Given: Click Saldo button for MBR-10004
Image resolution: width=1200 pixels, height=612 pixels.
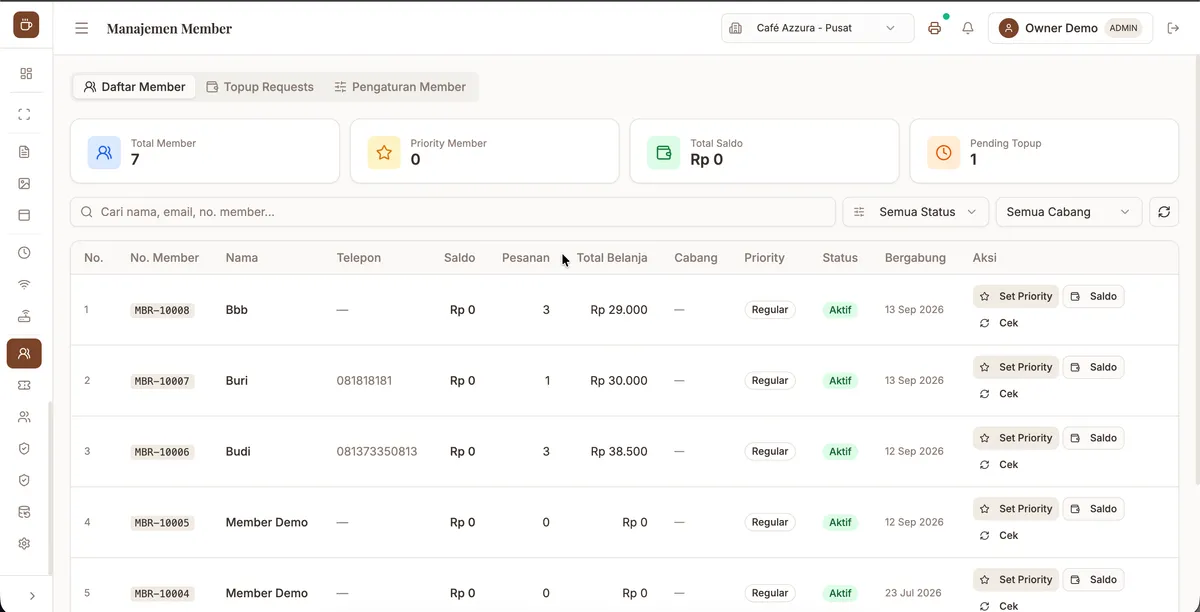Looking at the screenshot, I should (1093, 580).
